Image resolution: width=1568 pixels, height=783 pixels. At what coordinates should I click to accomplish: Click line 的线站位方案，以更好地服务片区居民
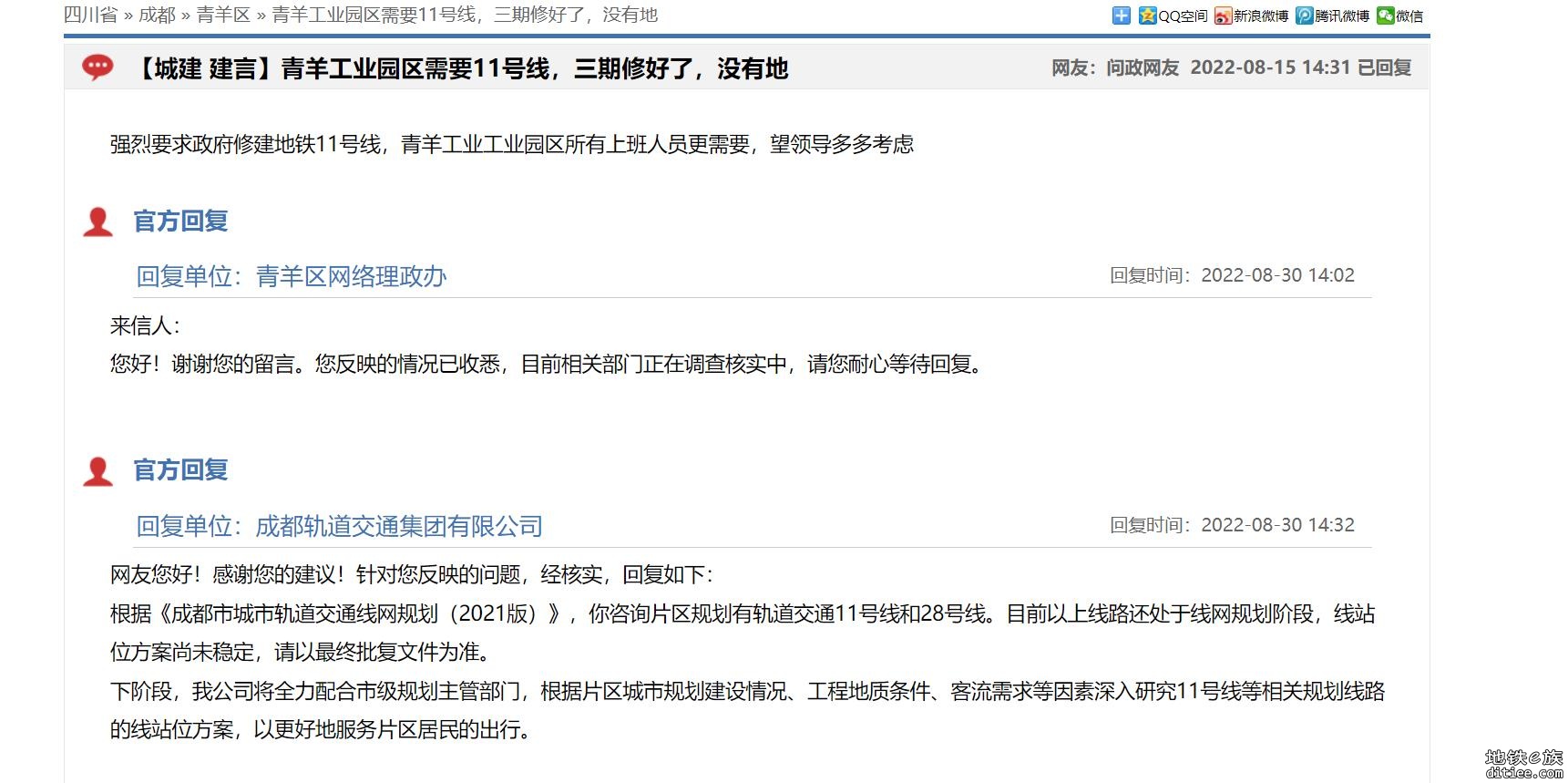(323, 730)
